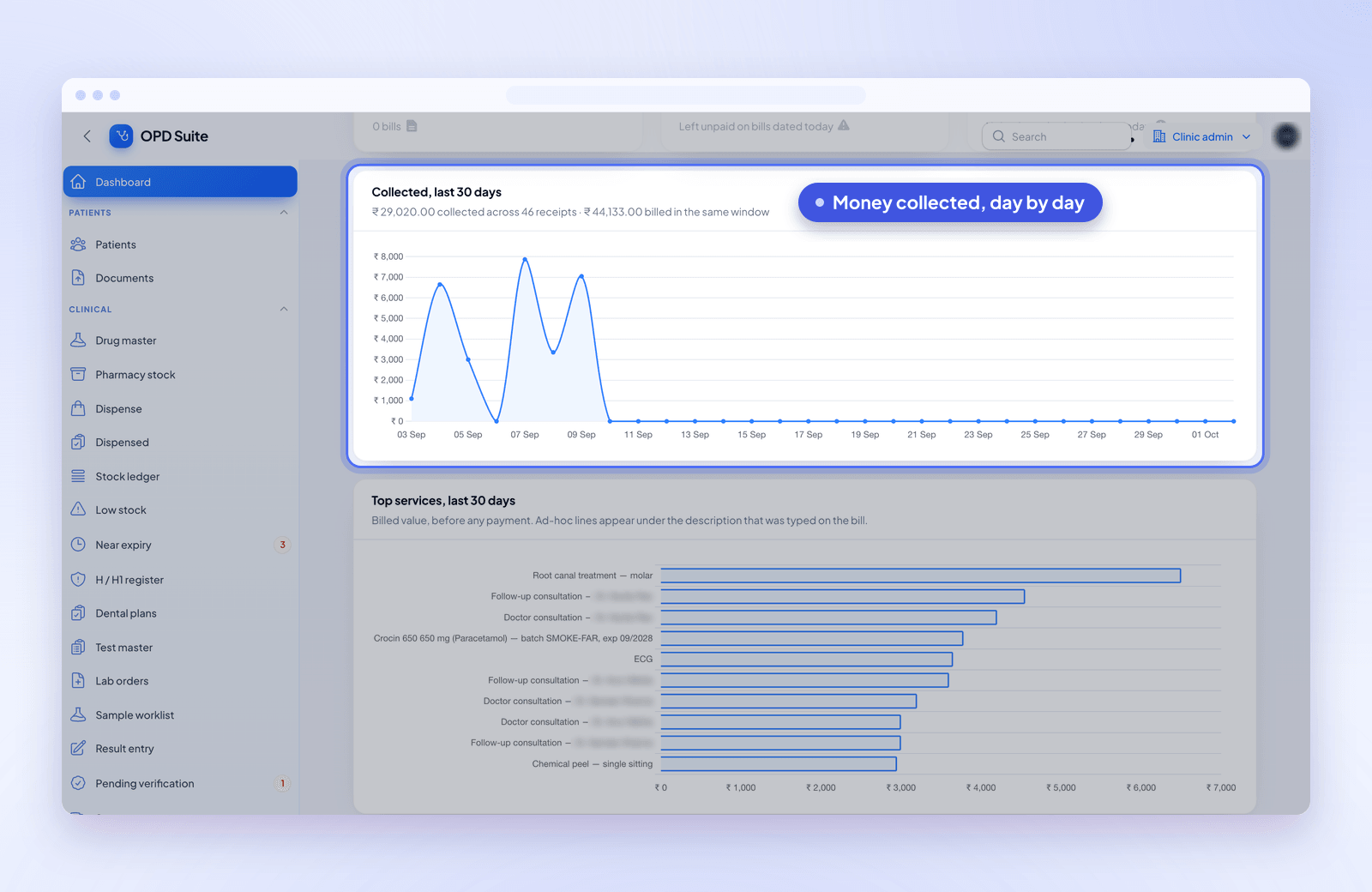The image size is (1372, 892).
Task: Click the Drug master flask icon
Action: 78,341
